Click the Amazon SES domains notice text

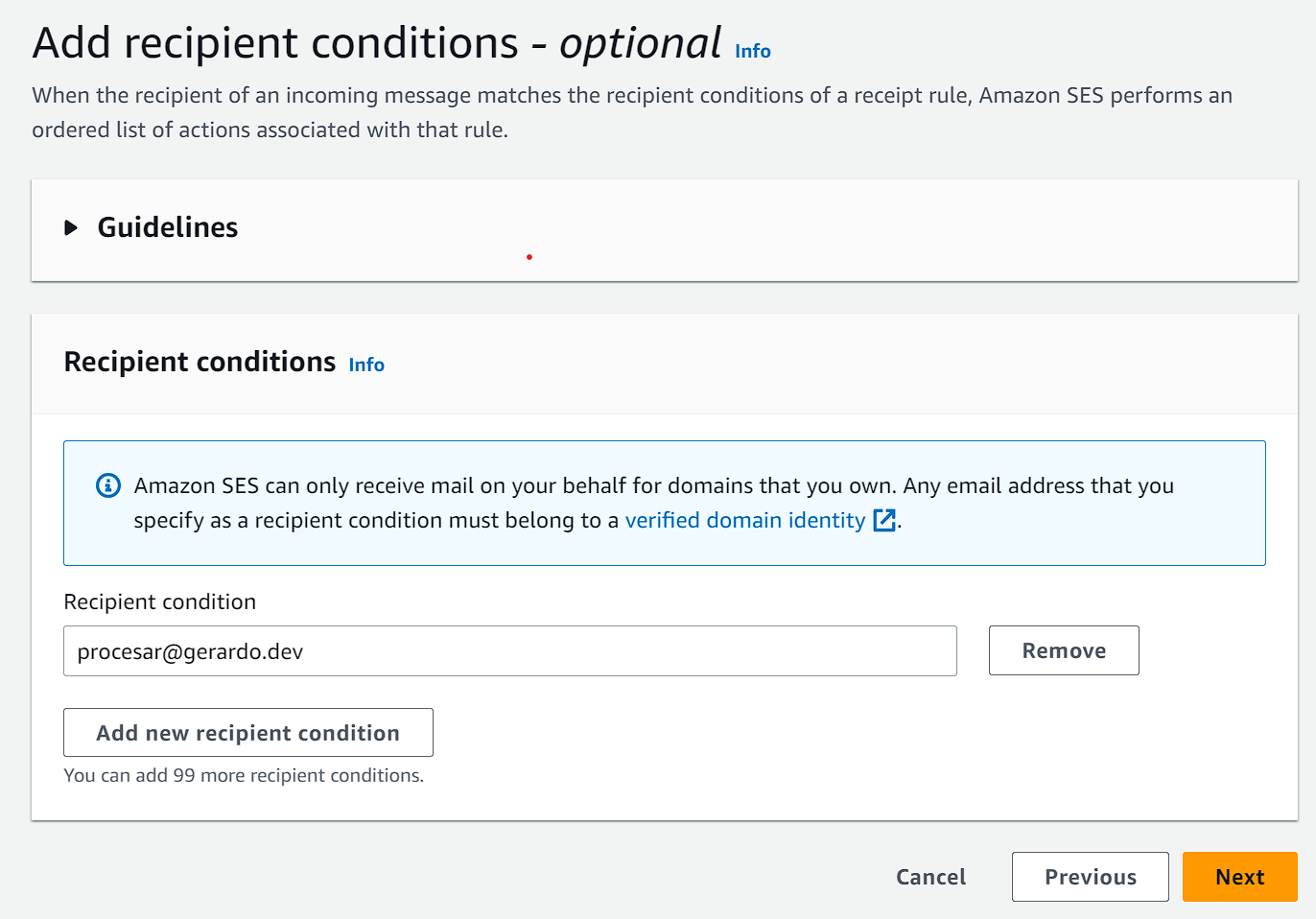[x=652, y=486]
